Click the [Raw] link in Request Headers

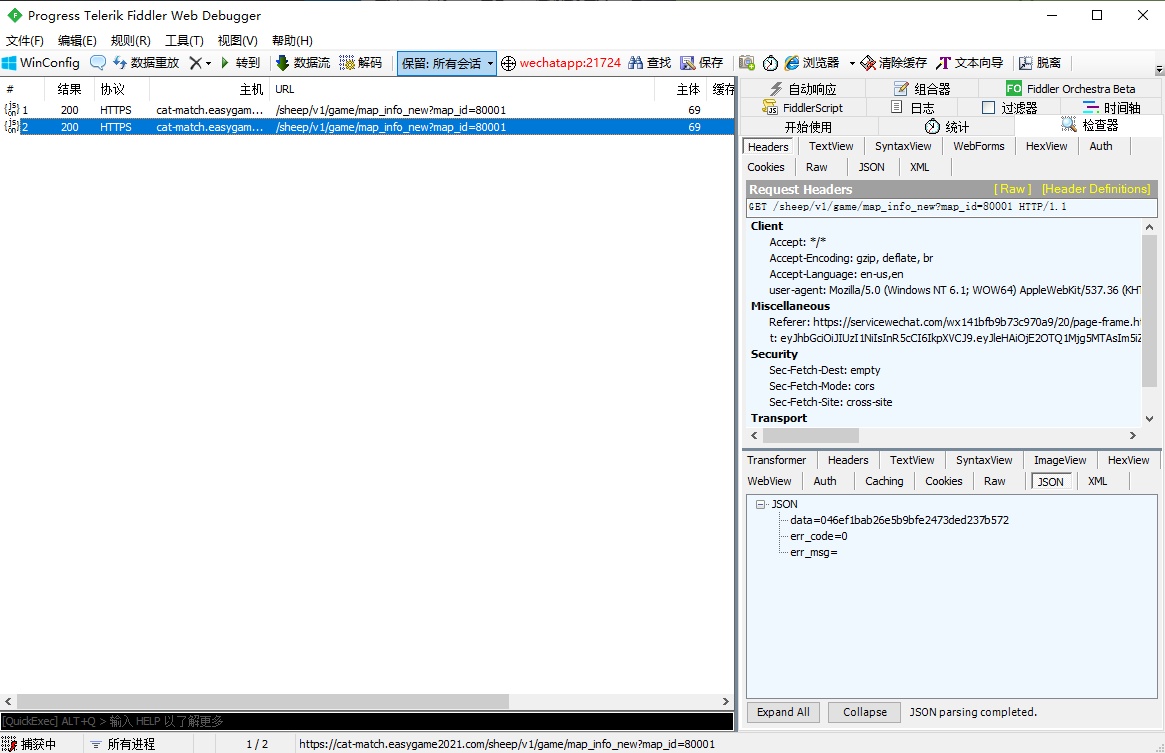coord(1013,189)
